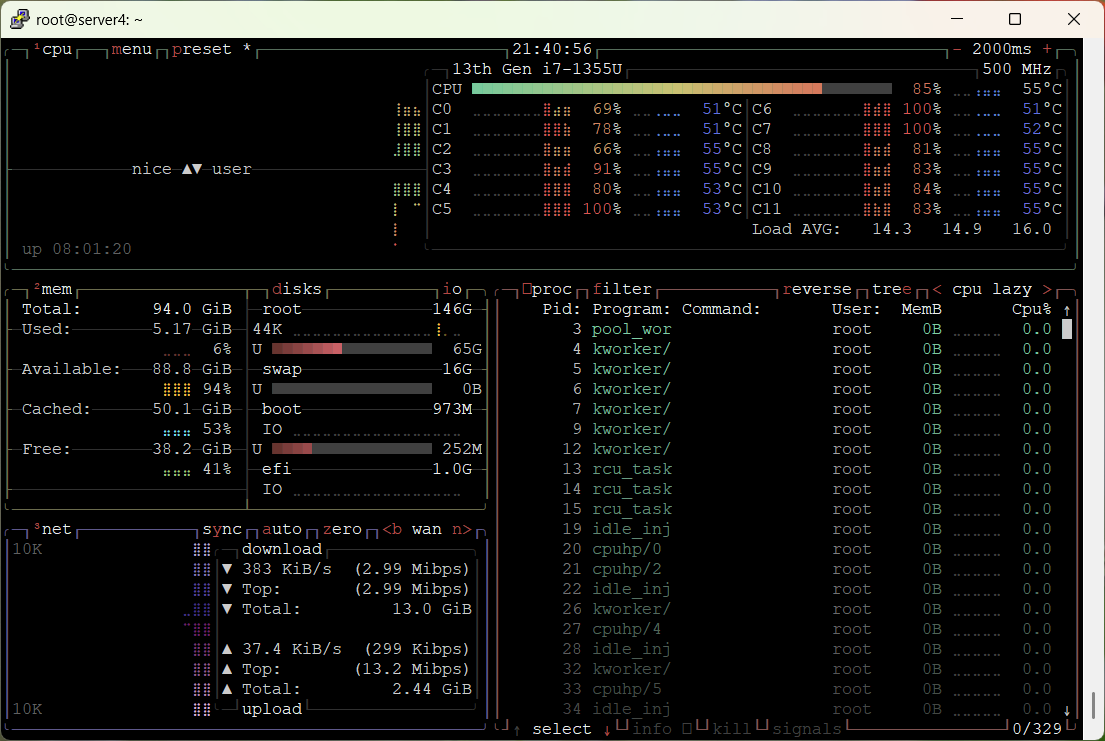Click the process list scroll-down arrow
The image size is (1105, 741).
1067,711
